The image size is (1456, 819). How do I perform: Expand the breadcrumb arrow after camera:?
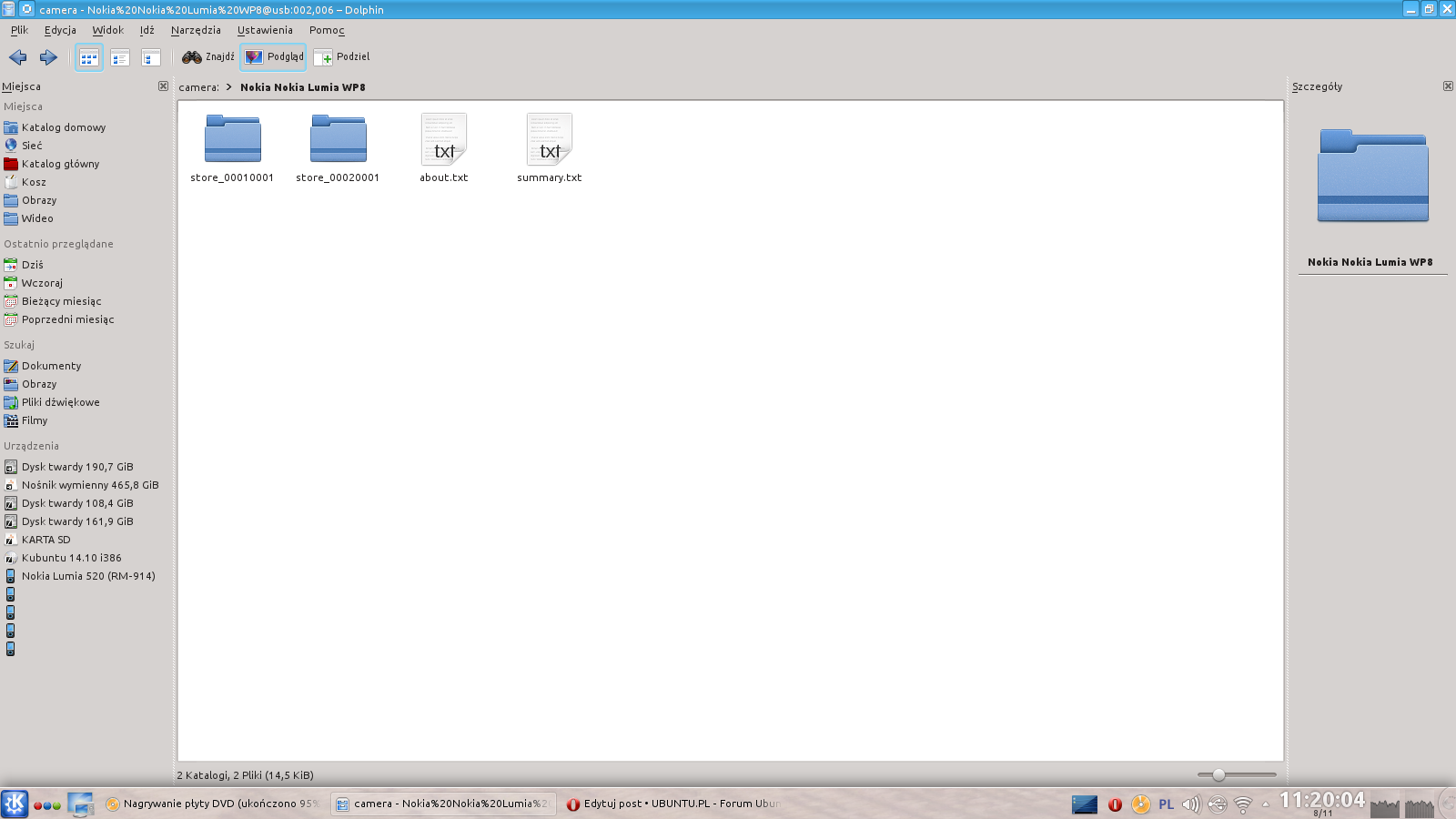[x=229, y=87]
